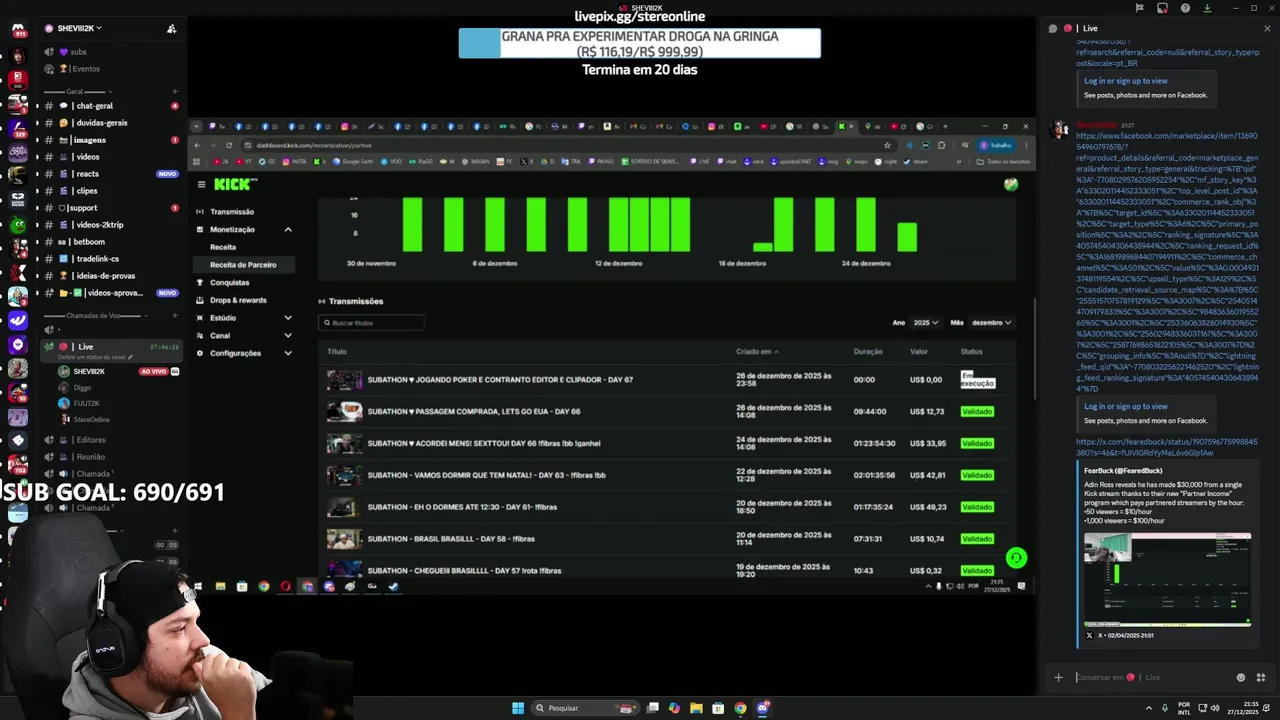Collapse the Monetização section
Screen dimensions: 1280x720
(288, 230)
